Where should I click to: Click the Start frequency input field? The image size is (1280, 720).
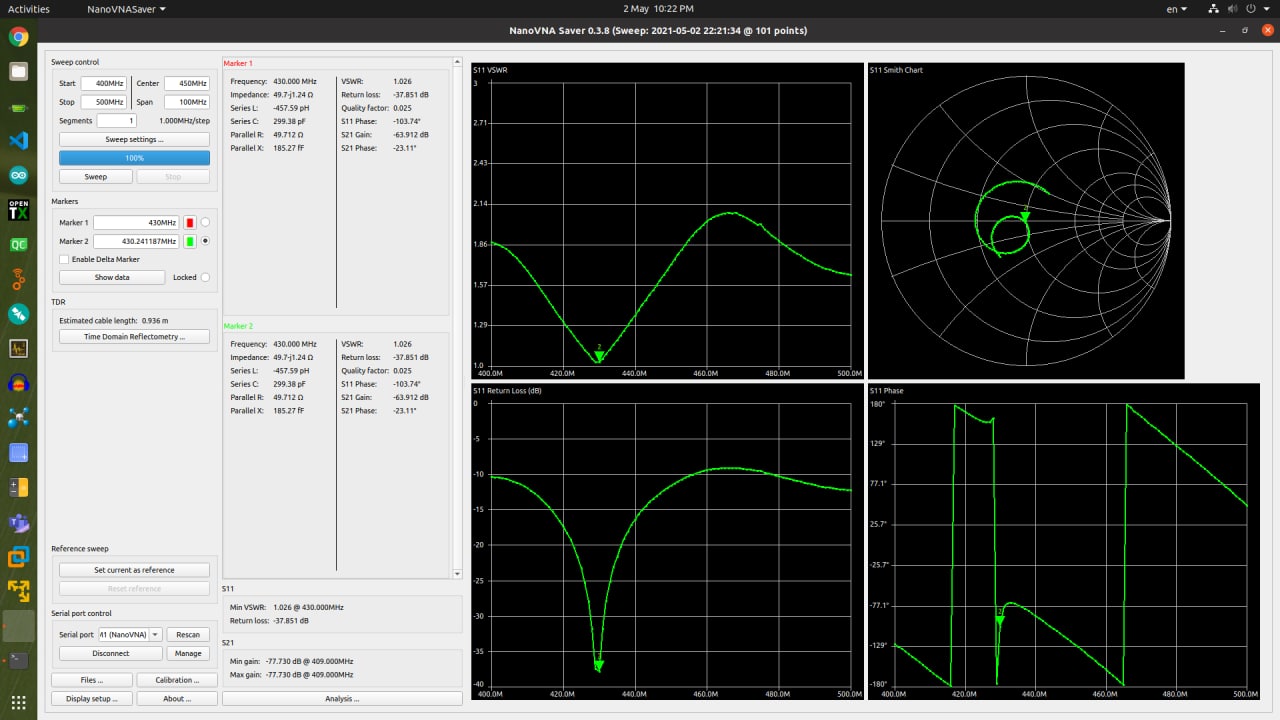(103, 83)
